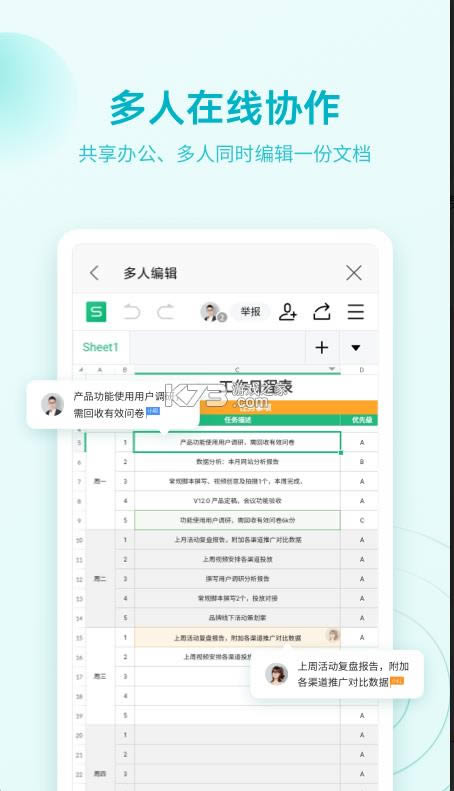The height and width of the screenshot is (791, 454).
Task: Select cell 品牌线下活动策划案
Action: pos(237,617)
